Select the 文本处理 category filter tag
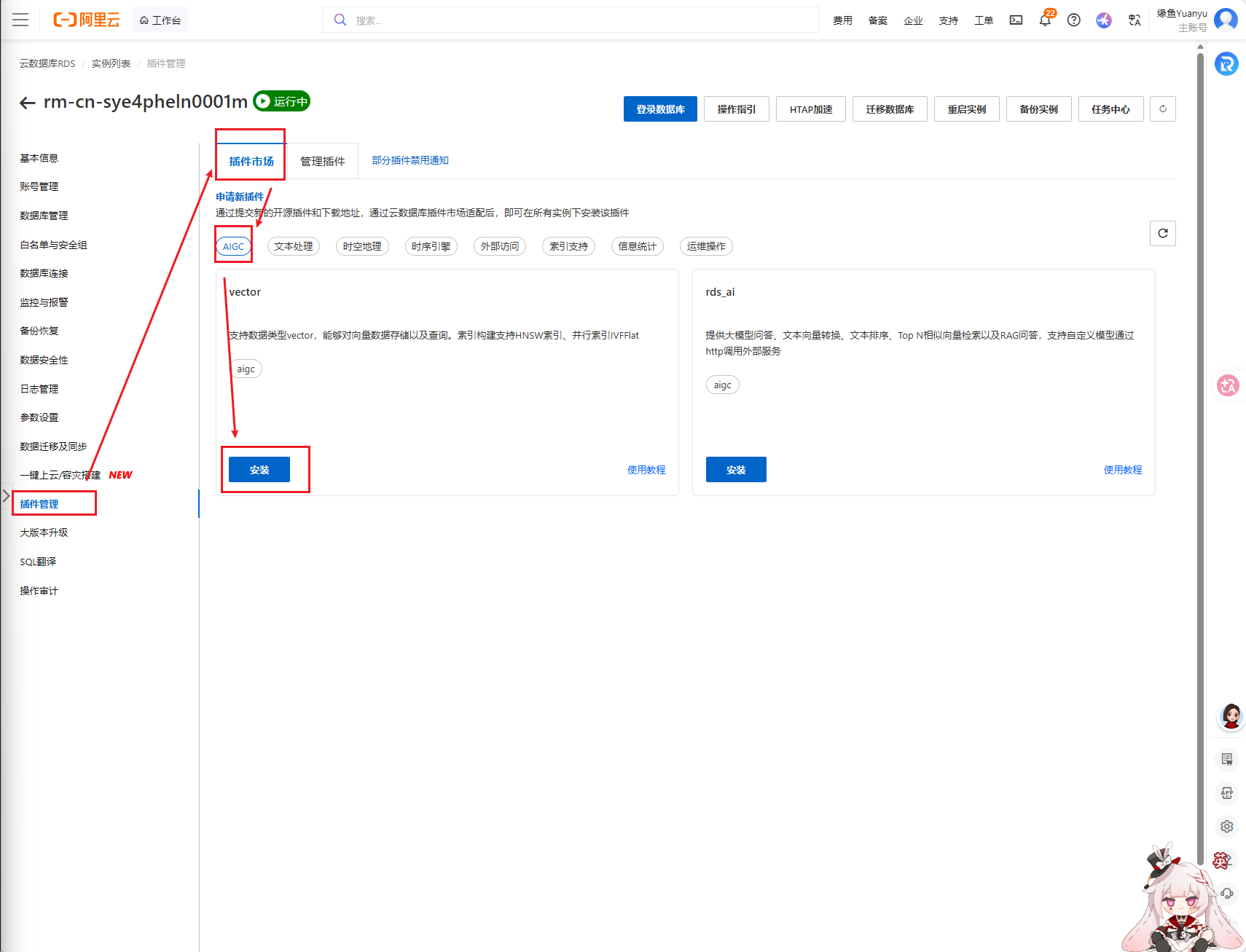Screen dimensions: 1246x952 294,246
